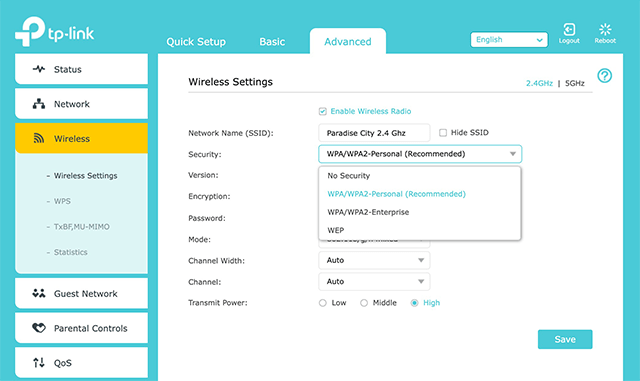Click the Network Name (SSID) field

pos(374,133)
